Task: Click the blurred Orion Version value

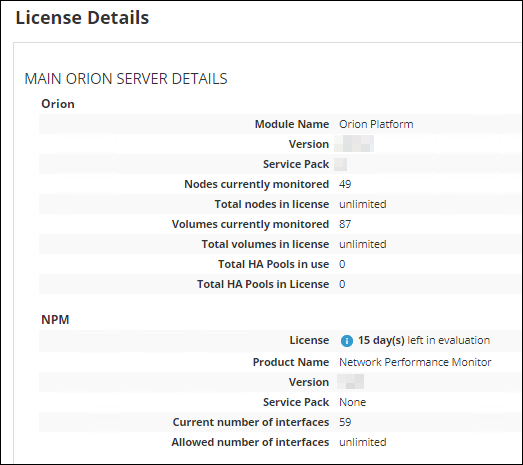Action: click(354, 144)
